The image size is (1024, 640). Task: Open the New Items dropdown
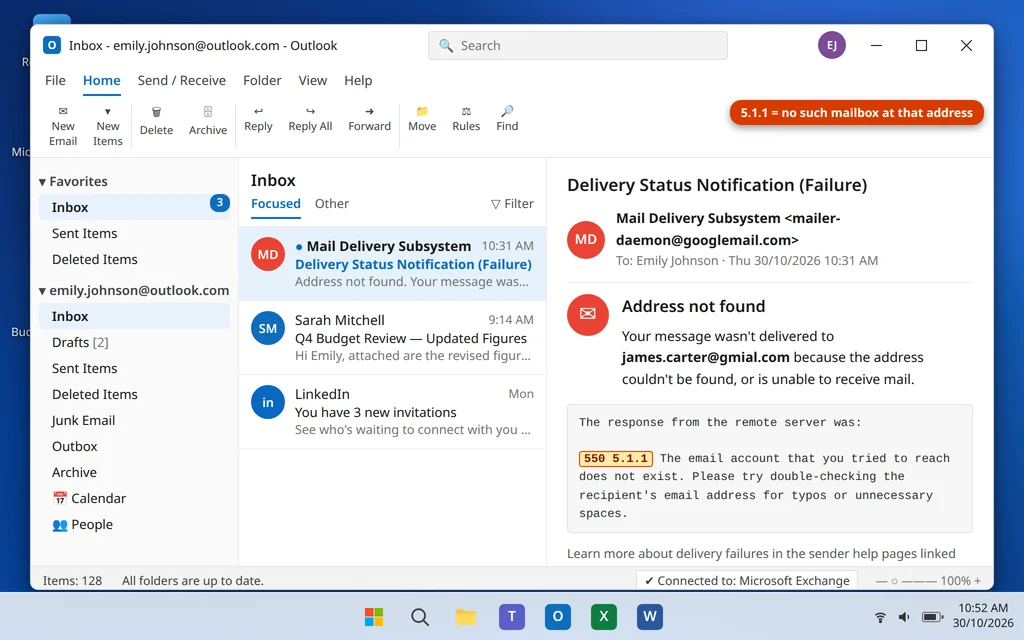[108, 125]
